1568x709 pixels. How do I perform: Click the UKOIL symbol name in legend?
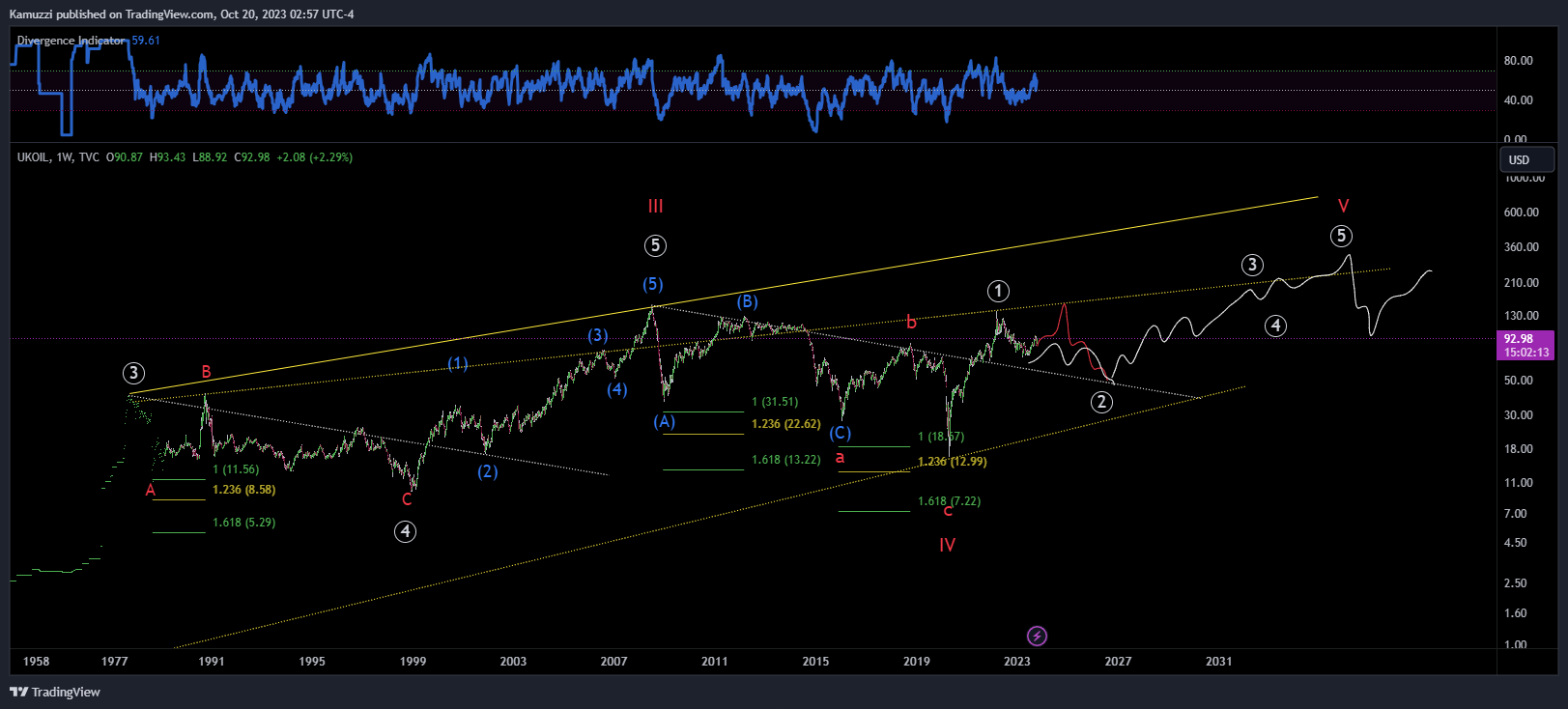[33, 157]
